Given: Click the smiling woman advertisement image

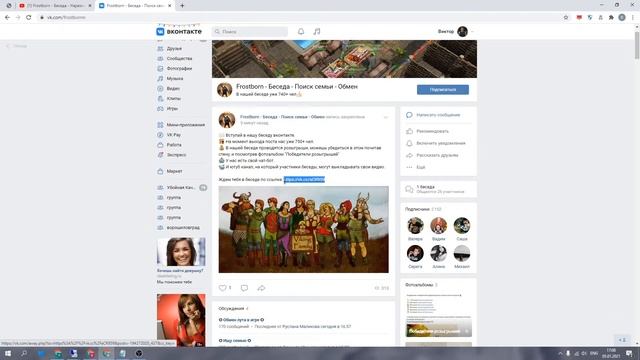Looking at the screenshot, I should point(181,251).
